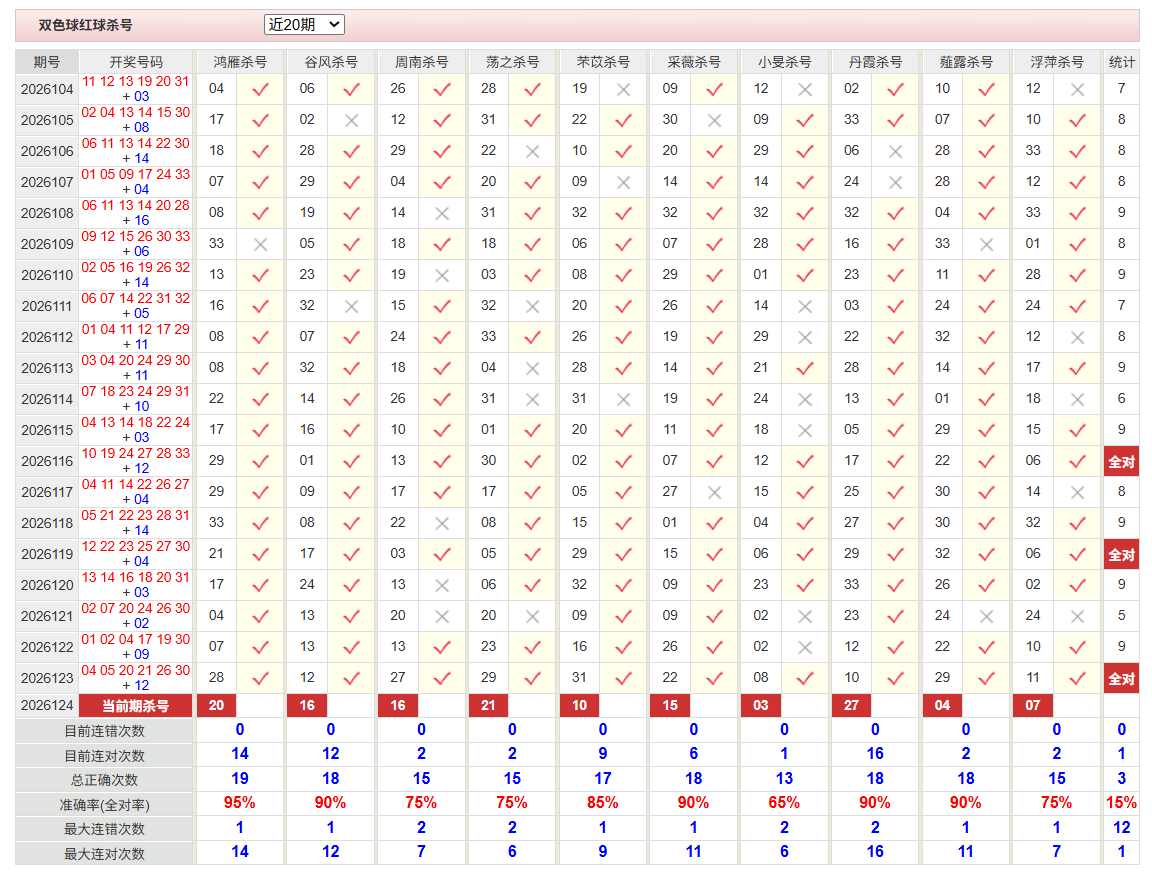Image resolution: width=1152 pixels, height=885 pixels.
Task: Click the cross mark for 小旻杀号 in period 2026122
Action: (x=805, y=648)
